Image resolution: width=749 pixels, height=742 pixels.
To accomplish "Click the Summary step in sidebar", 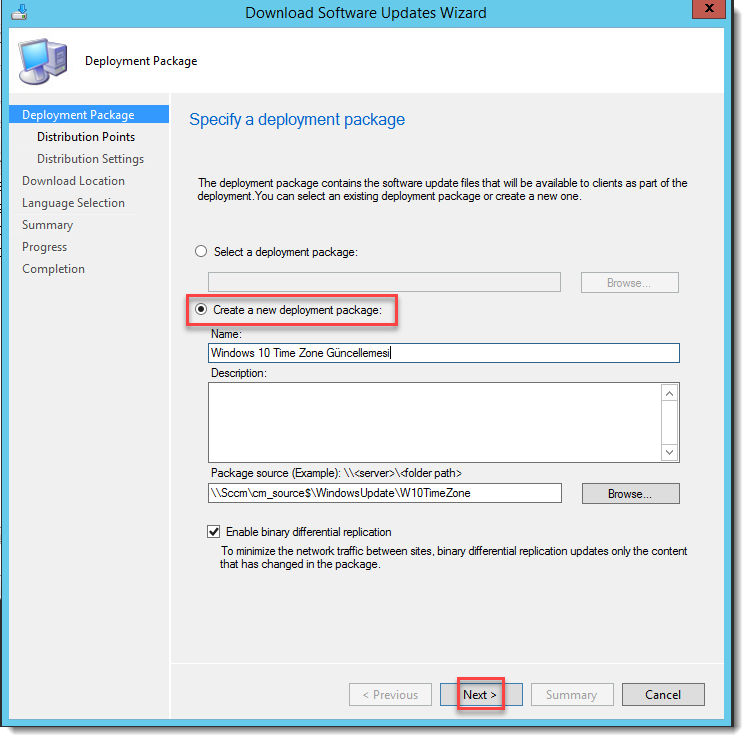I will click(47, 225).
